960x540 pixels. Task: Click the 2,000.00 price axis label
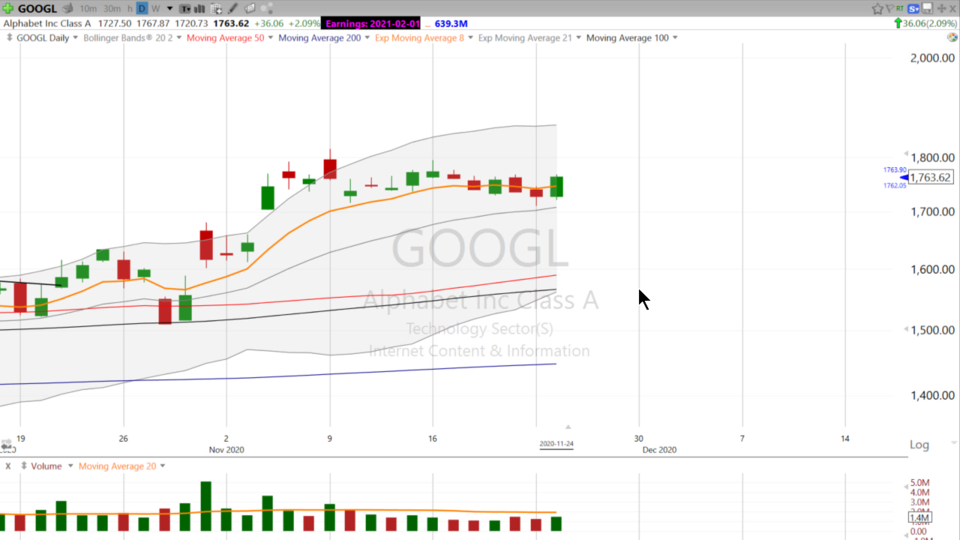932,58
